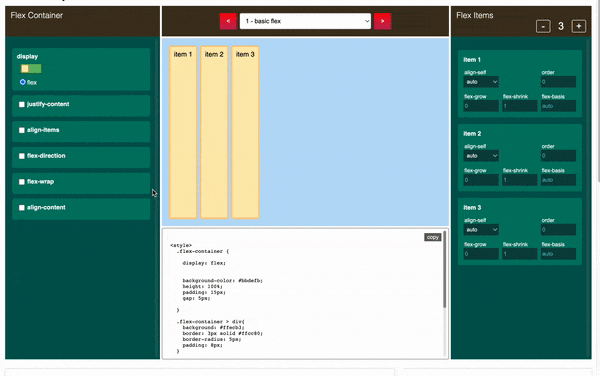Click item 2 order input field
Image resolution: width=600 pixels, height=376 pixels.
(558, 156)
